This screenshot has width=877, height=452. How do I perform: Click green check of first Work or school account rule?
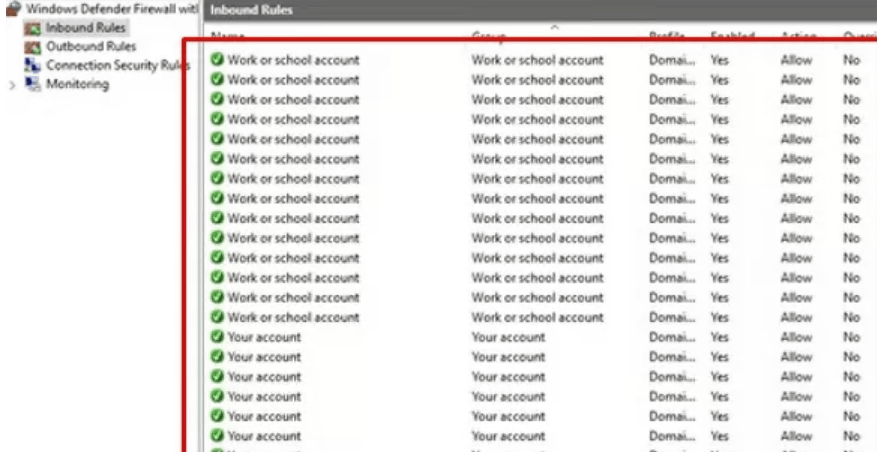pos(218,59)
